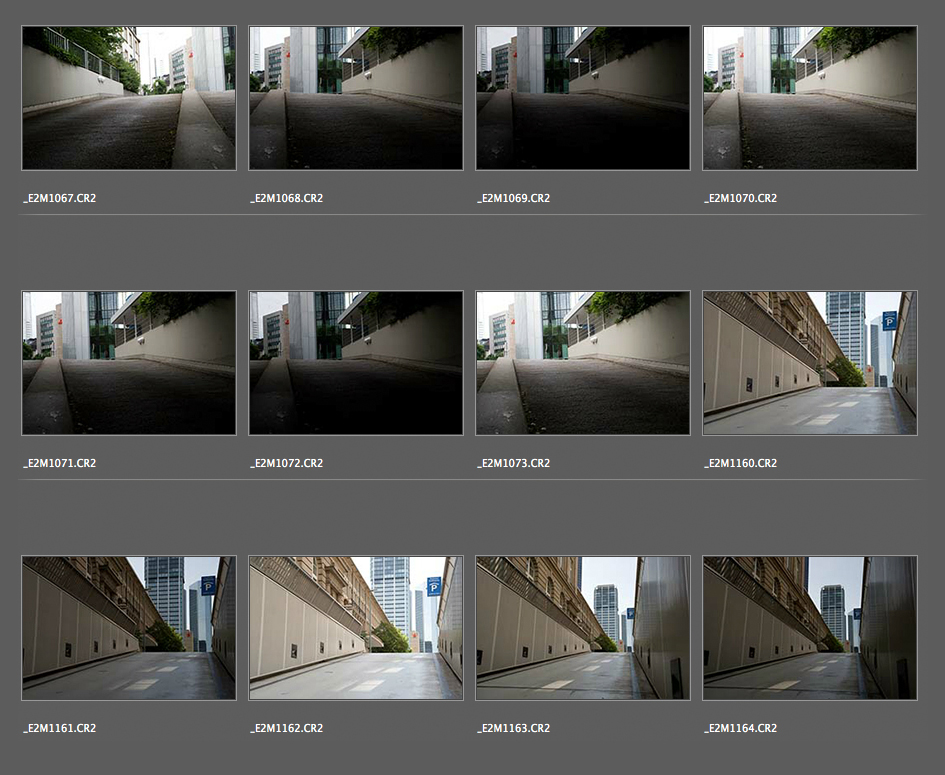This screenshot has width=945, height=775.
Task: Select the _E2M1072.CR2 photo thumbnail
Action: click(x=356, y=363)
